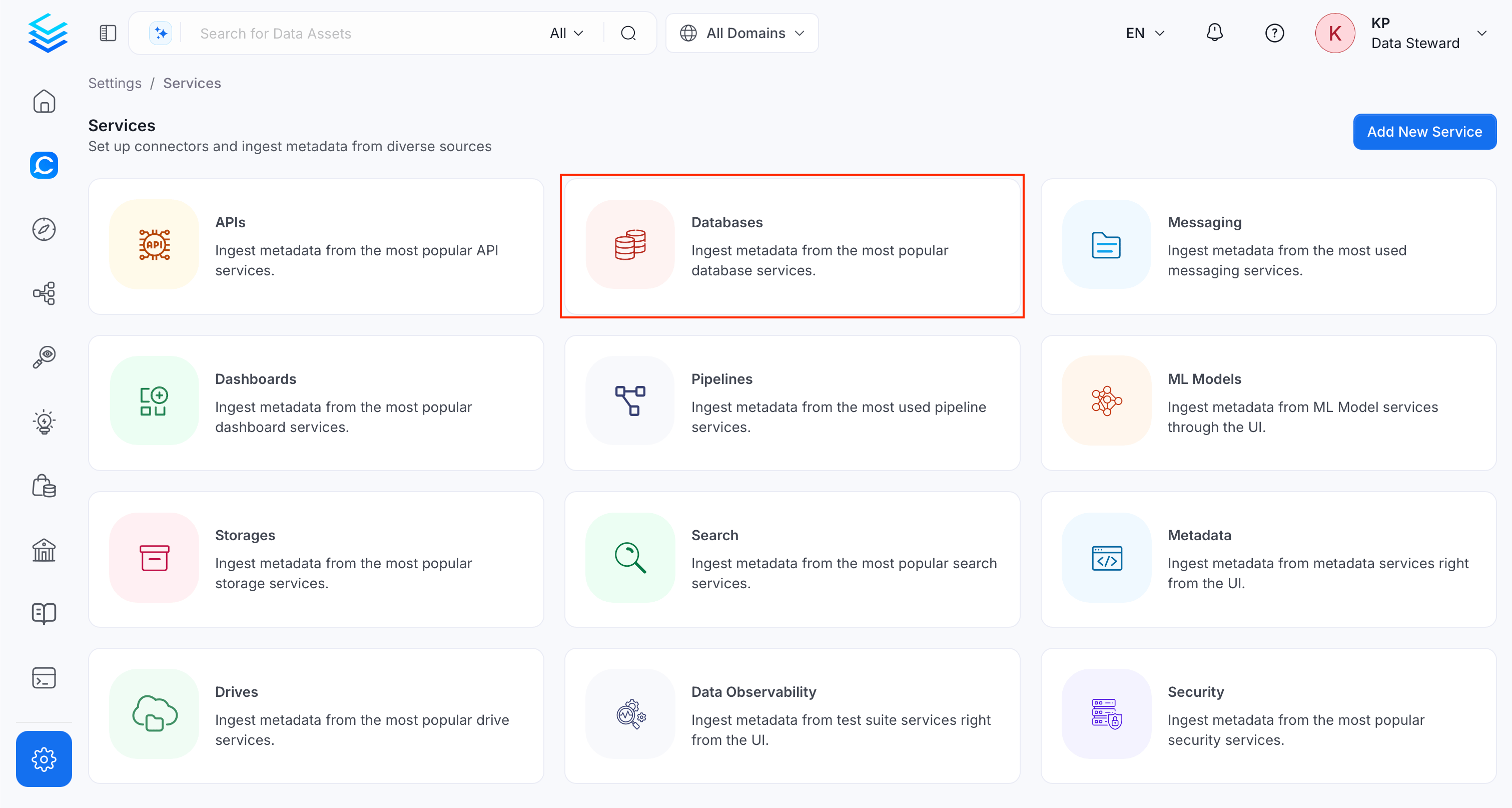Open the Pipelines service icon
1512x808 pixels.
(630, 401)
